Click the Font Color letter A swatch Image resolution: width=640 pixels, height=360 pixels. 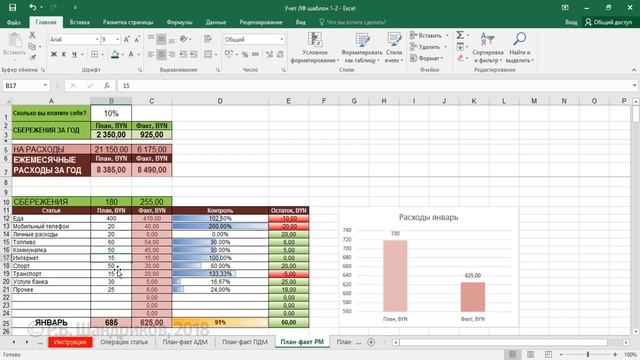(131, 54)
